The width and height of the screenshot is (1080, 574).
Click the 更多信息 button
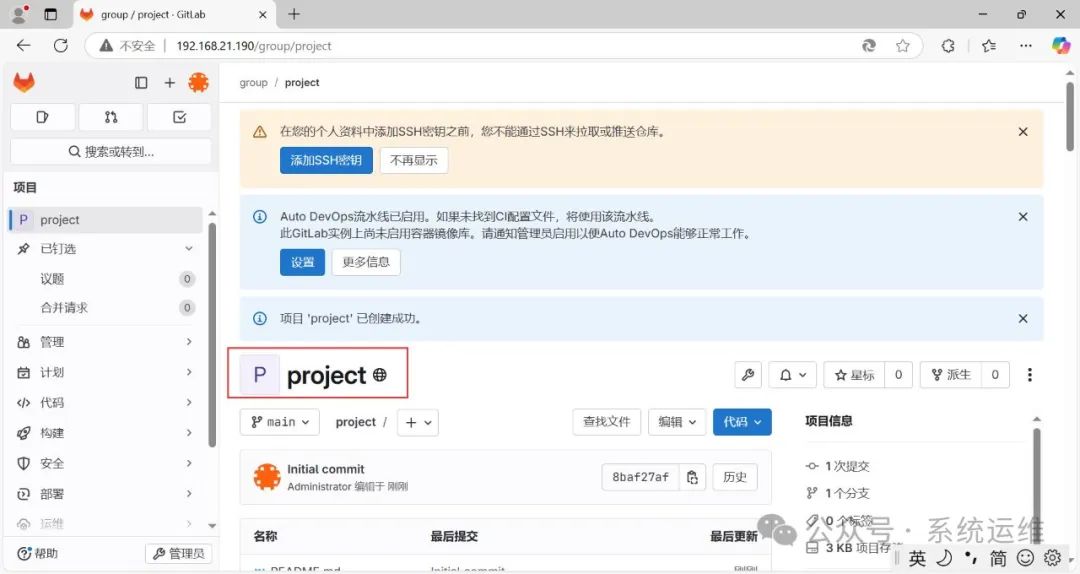pyautogui.click(x=366, y=262)
